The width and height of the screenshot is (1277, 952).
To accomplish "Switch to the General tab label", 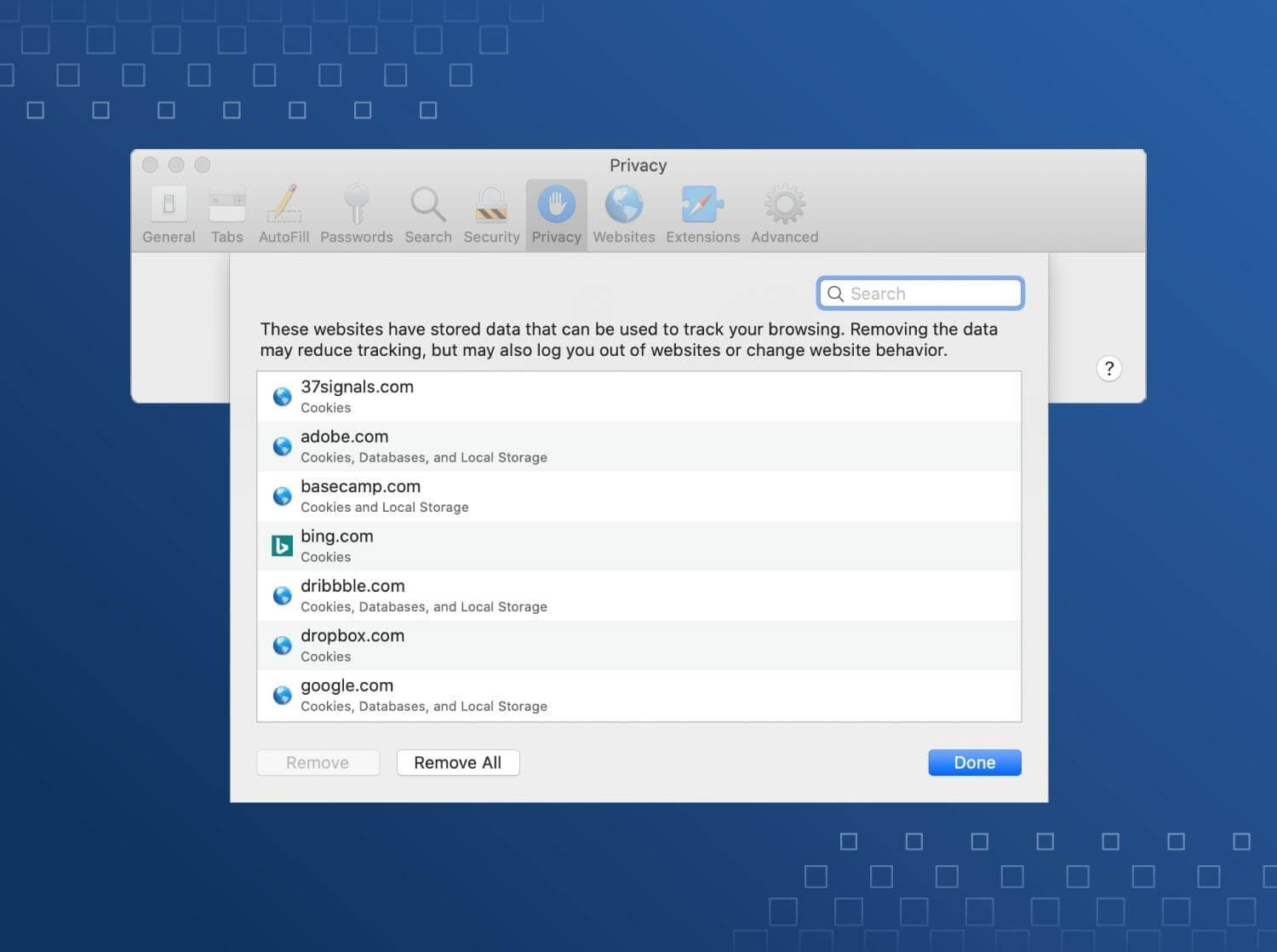I will (169, 237).
